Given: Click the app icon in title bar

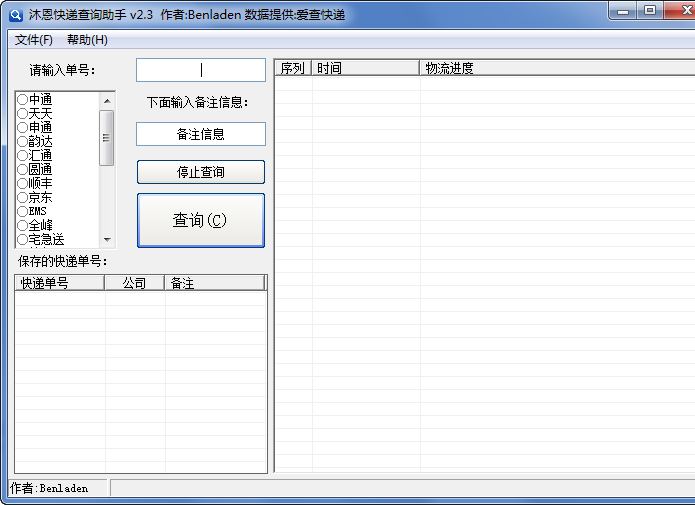Looking at the screenshot, I should click(15, 15).
